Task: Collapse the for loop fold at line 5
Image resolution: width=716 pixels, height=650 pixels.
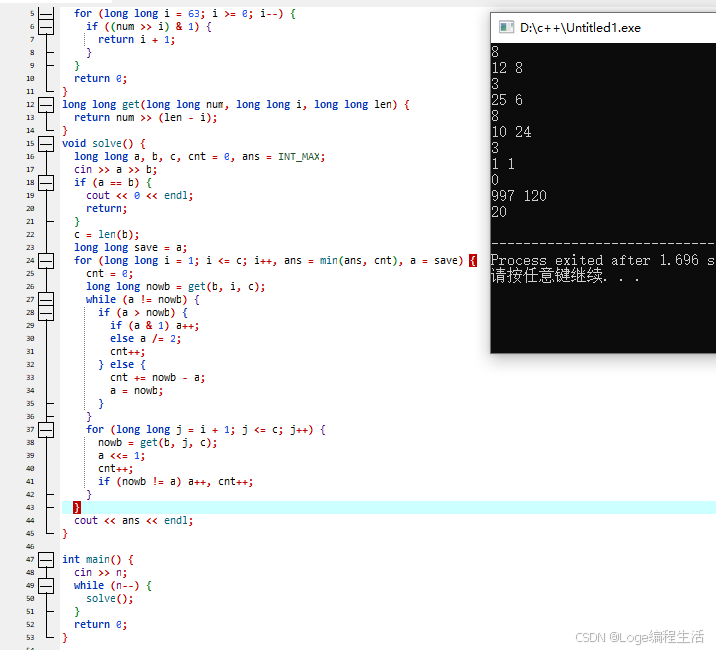Action: pos(46,14)
